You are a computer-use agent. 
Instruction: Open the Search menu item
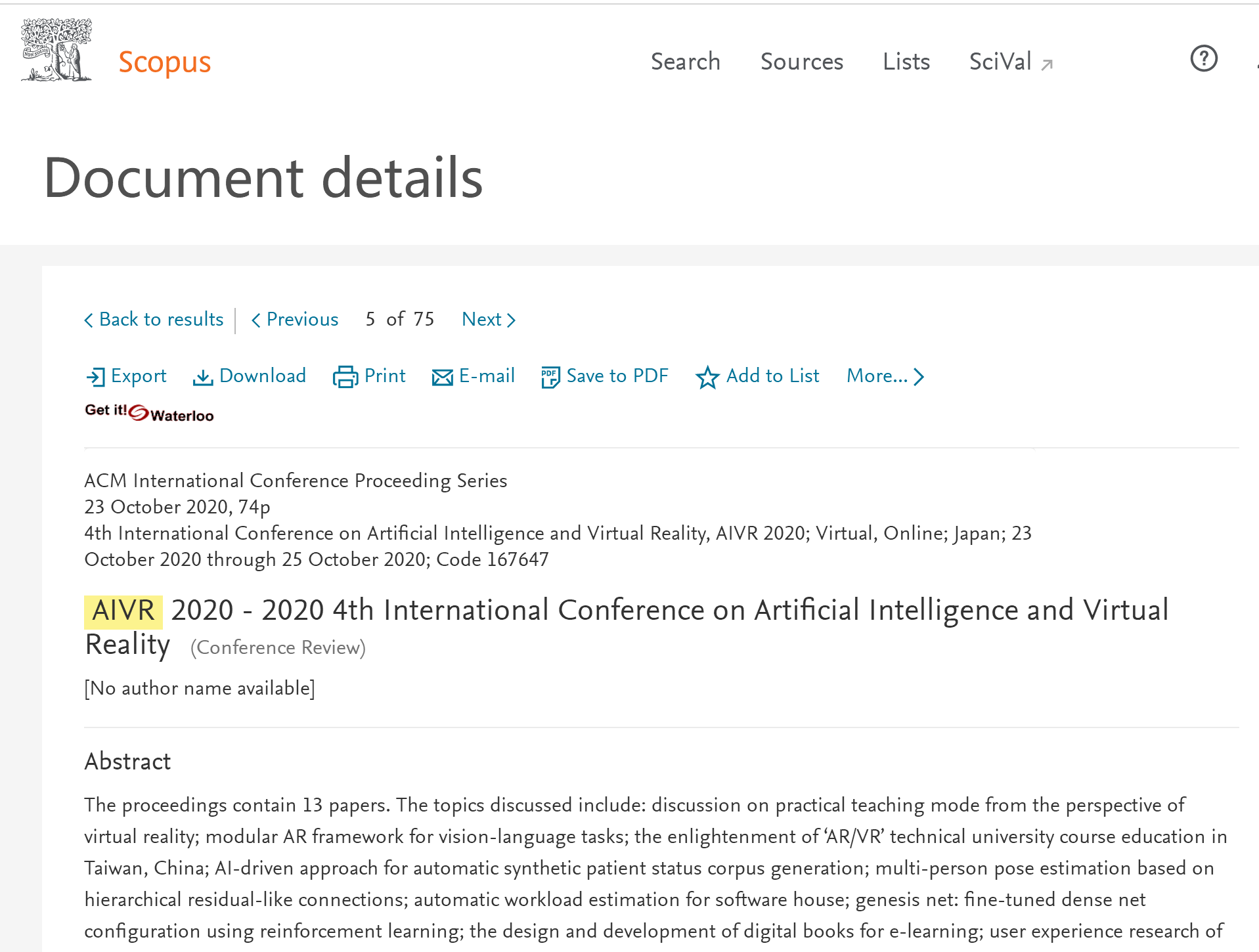pos(686,62)
